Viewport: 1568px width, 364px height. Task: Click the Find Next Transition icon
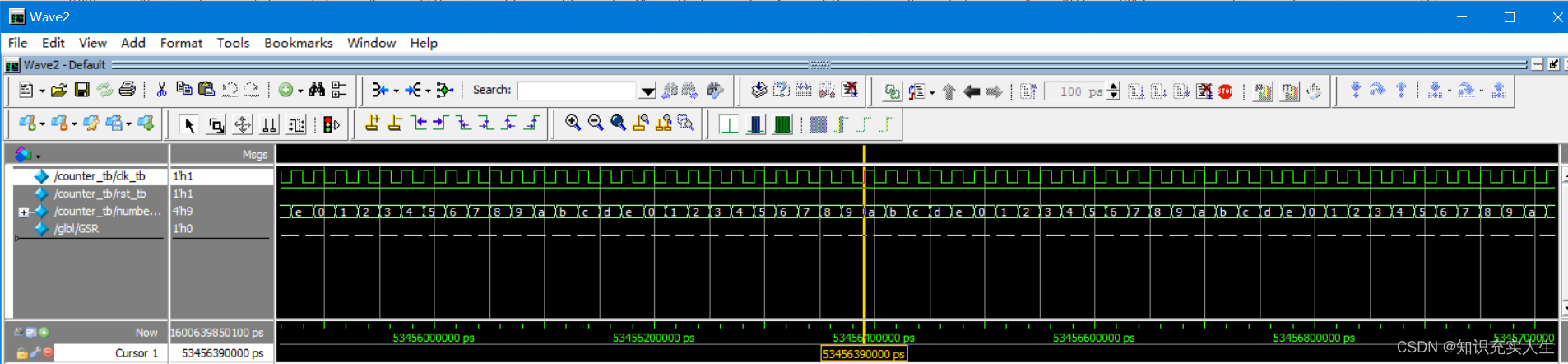pos(441,124)
